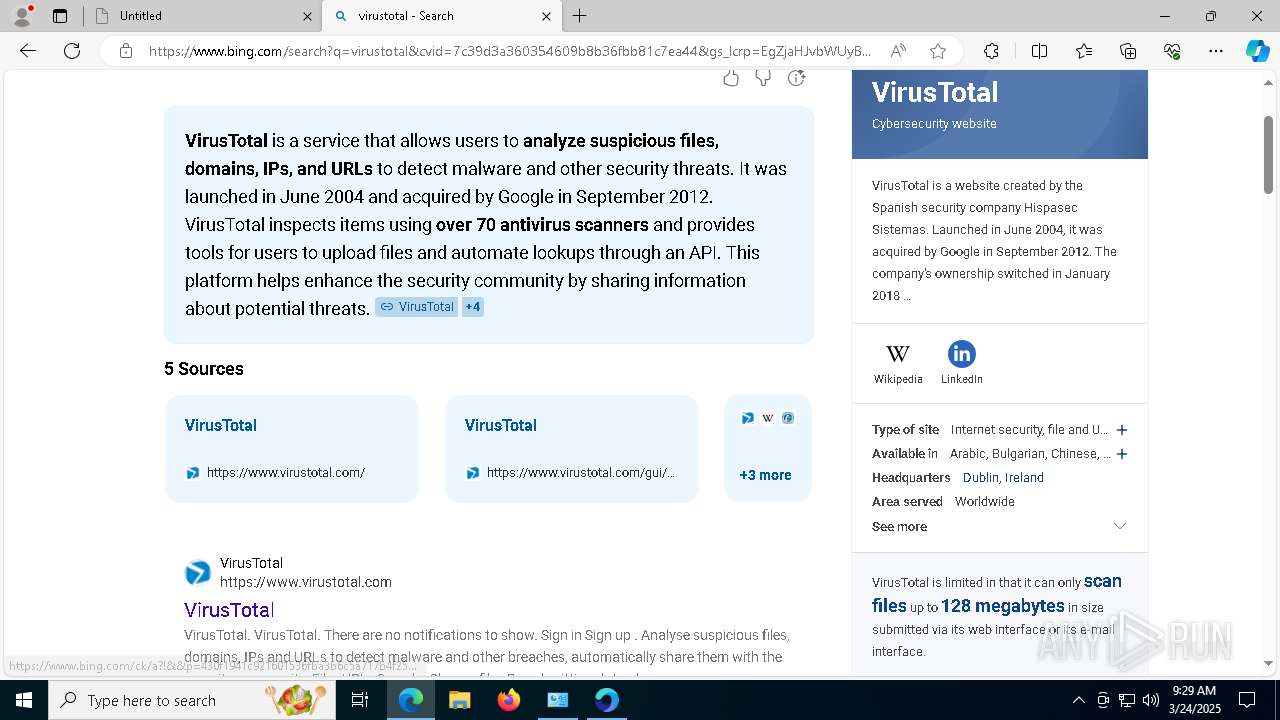Add page to favorites star icon
Image resolution: width=1280 pixels, height=720 pixels.
(937, 51)
